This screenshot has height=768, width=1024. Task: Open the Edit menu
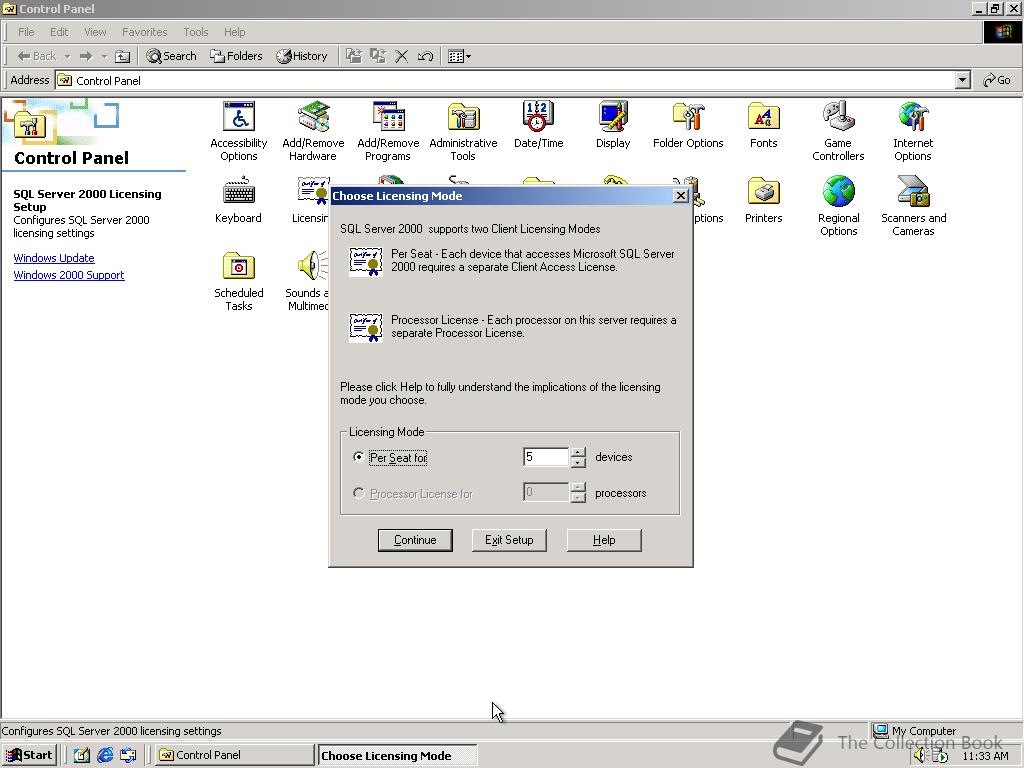tap(59, 32)
